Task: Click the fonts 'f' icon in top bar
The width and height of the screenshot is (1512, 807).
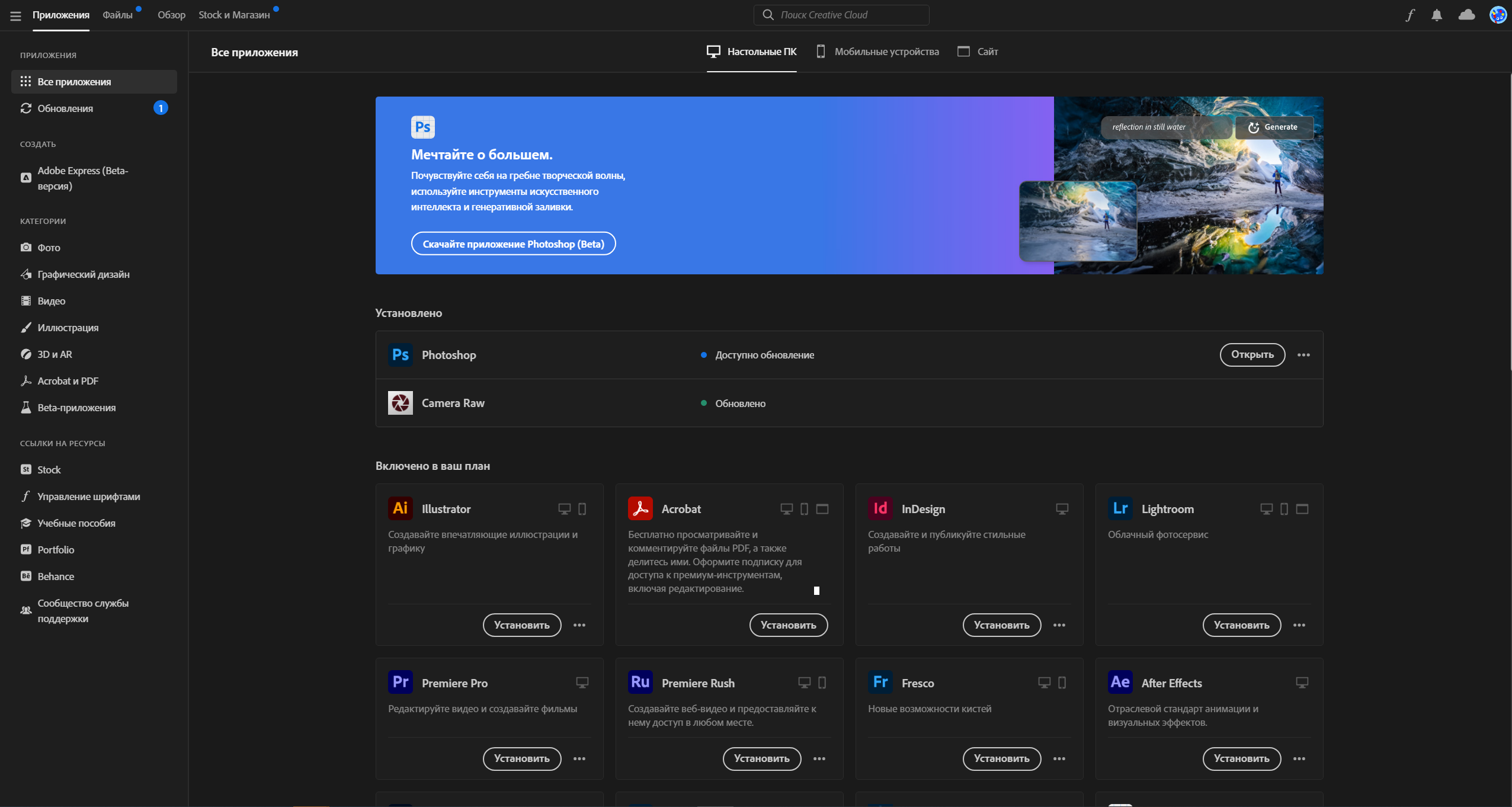Action: [x=1410, y=15]
